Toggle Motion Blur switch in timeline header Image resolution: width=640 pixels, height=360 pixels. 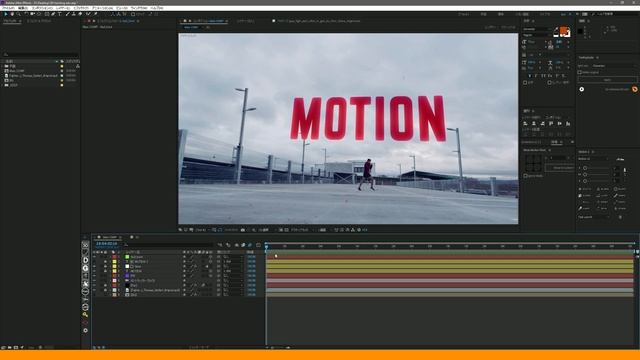[250, 245]
